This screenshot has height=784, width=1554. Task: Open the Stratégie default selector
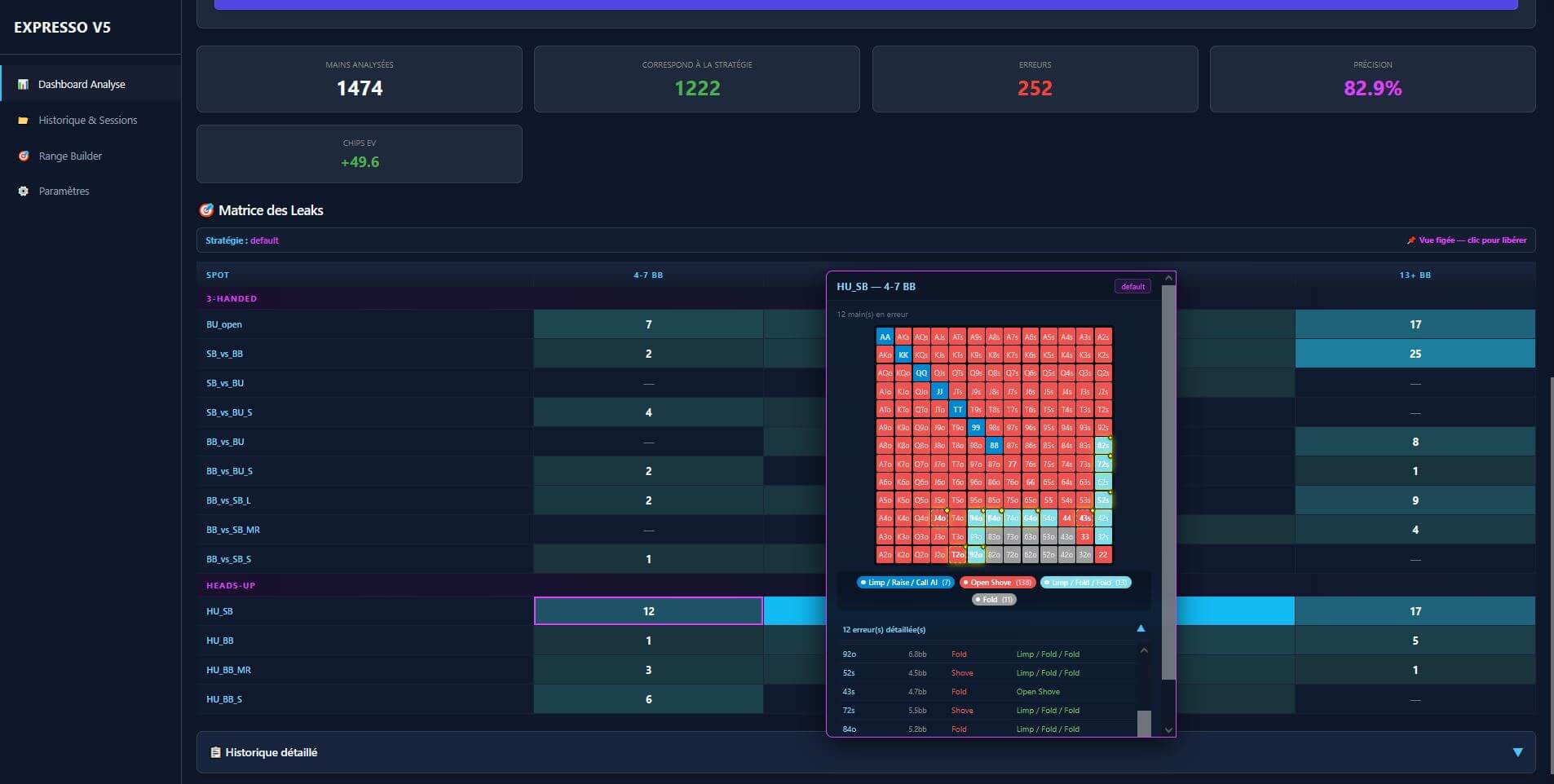coord(264,240)
